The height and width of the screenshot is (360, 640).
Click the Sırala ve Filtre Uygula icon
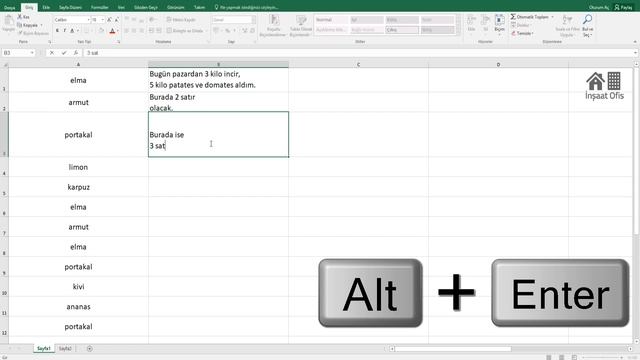click(x=567, y=20)
